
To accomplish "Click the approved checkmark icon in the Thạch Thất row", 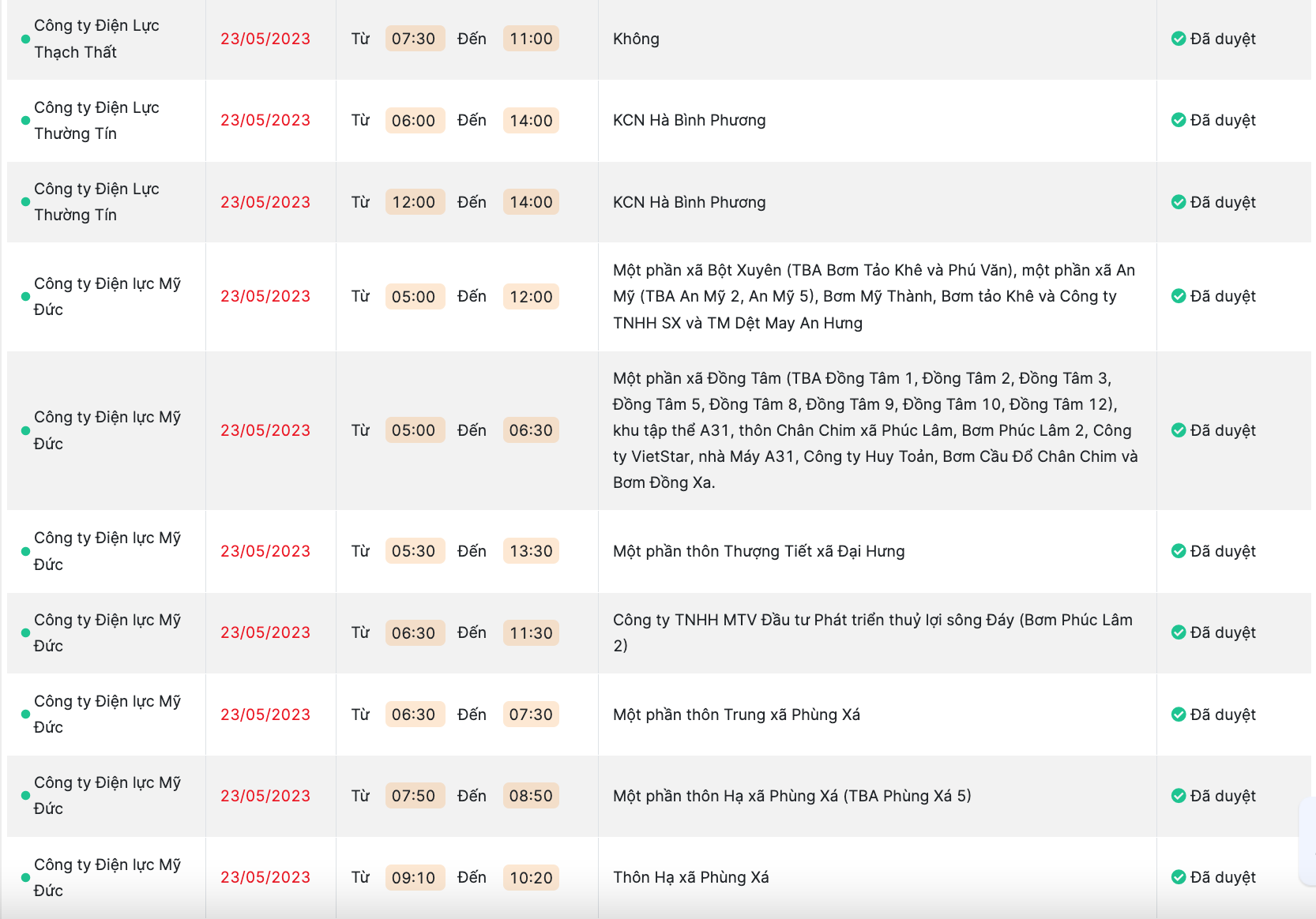I will pyautogui.click(x=1178, y=39).
